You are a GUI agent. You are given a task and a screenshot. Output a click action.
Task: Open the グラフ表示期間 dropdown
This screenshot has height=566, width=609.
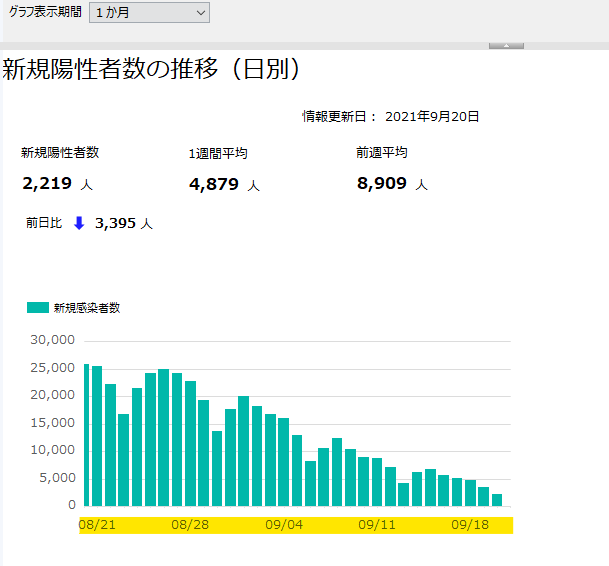point(149,13)
